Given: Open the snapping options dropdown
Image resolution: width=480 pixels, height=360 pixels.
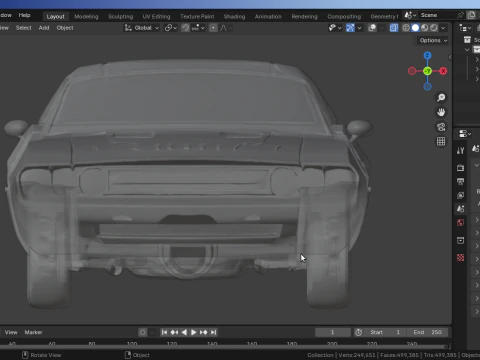Looking at the screenshot, I should [198, 28].
